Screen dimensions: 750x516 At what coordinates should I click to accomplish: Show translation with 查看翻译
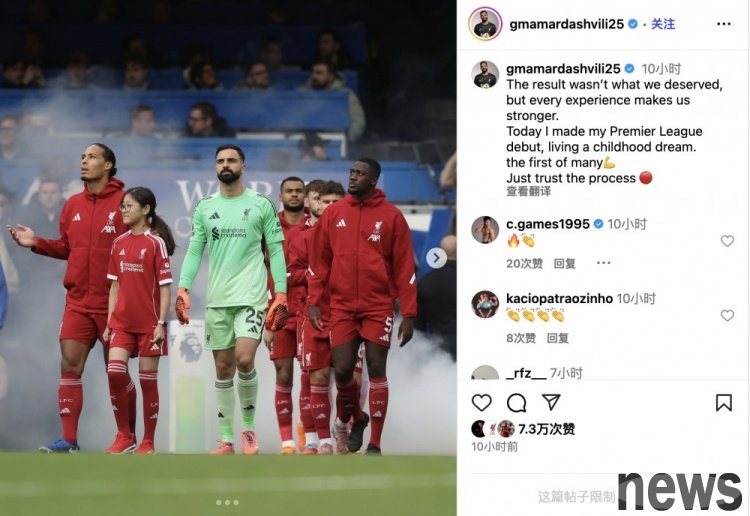pos(528,191)
